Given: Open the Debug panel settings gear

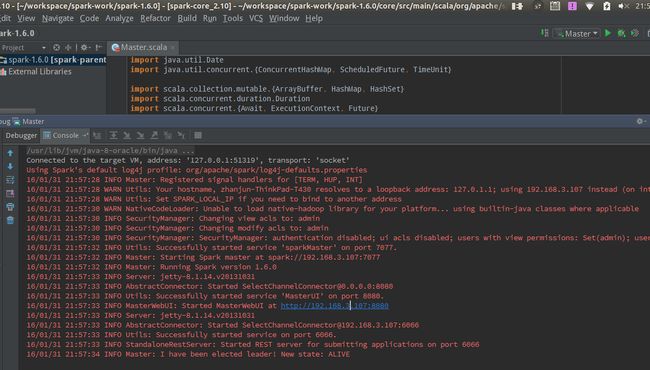Looking at the screenshot, I should tap(640, 121).
